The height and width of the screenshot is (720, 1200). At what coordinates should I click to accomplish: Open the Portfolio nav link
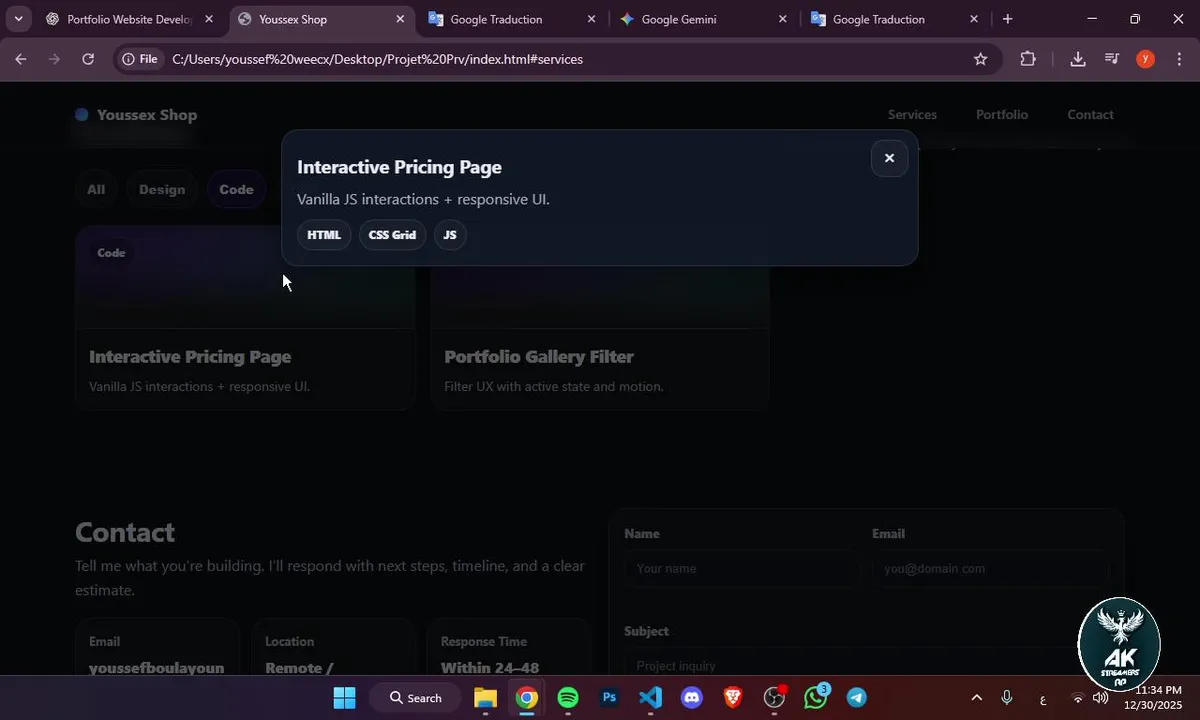tap(1002, 115)
